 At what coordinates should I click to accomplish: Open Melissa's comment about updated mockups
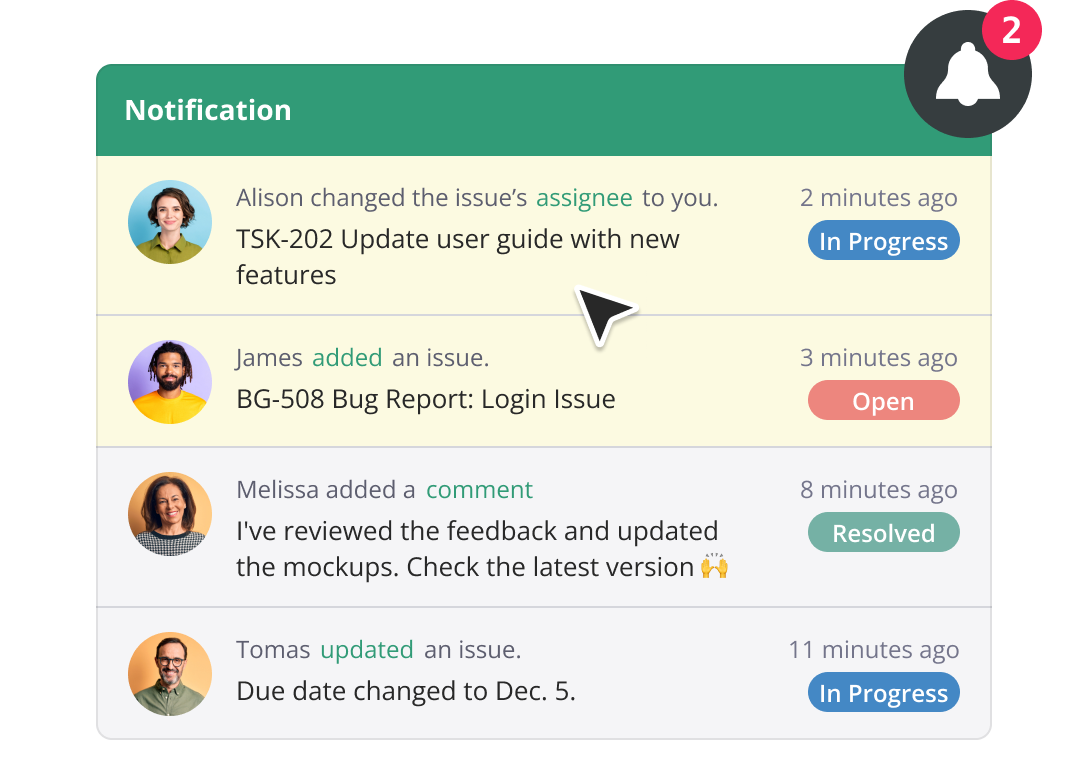click(477, 549)
